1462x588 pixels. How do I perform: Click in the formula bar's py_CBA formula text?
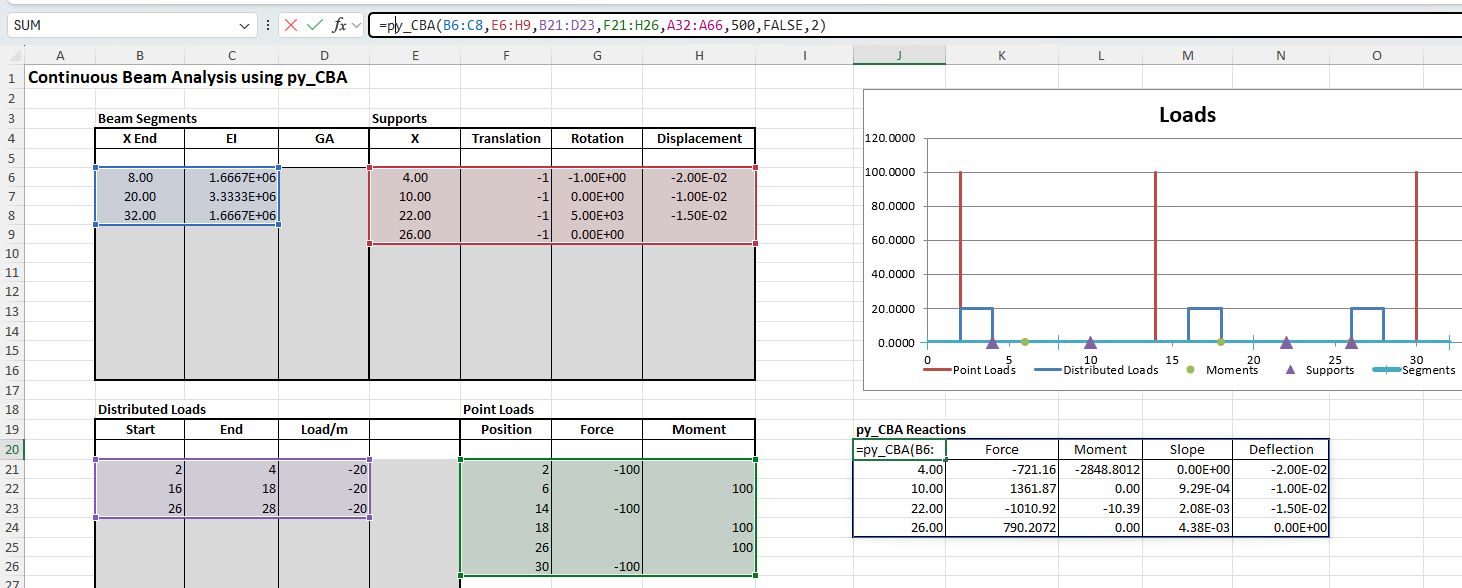click(600, 25)
